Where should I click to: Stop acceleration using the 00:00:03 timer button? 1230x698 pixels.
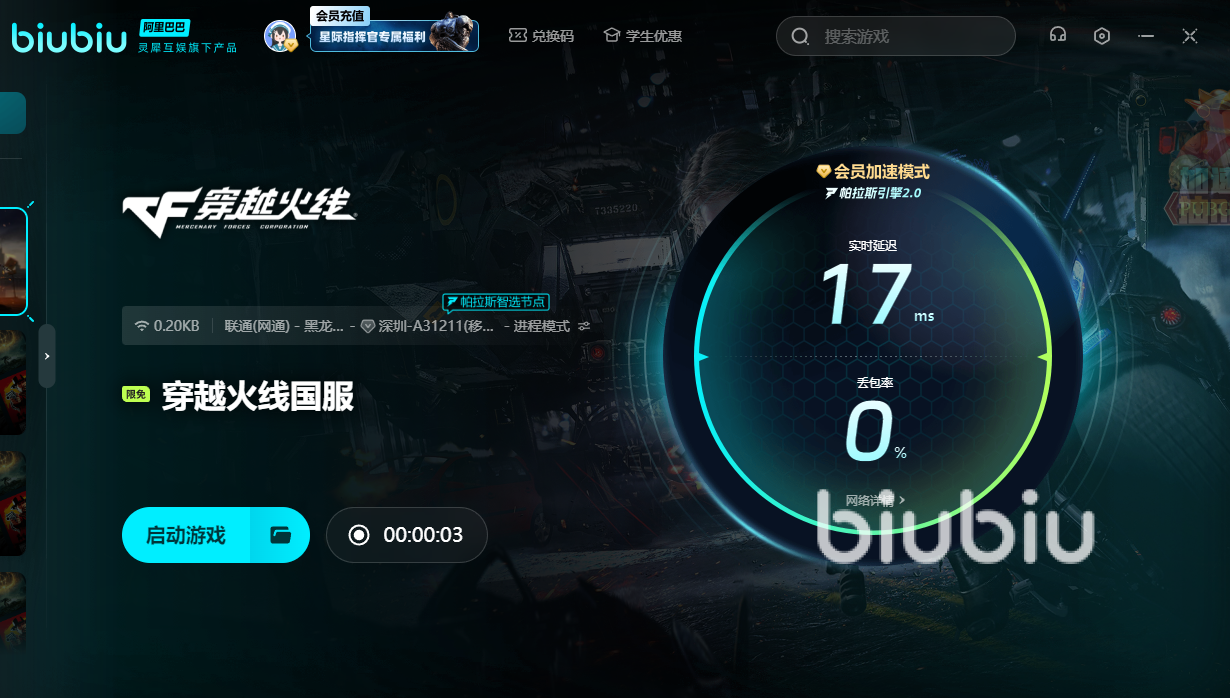coord(406,535)
